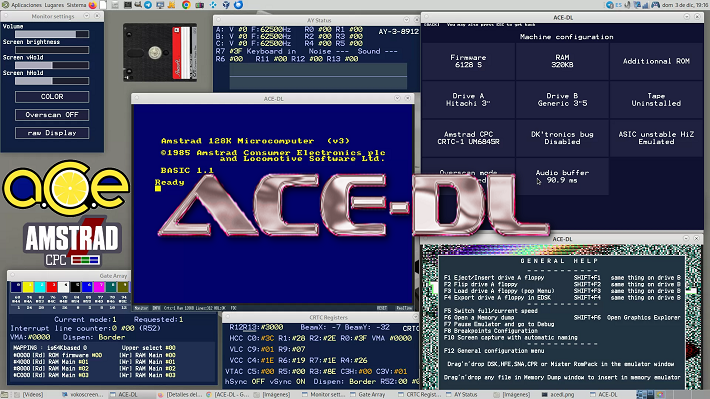
Task: Toggle the raw Display button
Action: pos(52,133)
